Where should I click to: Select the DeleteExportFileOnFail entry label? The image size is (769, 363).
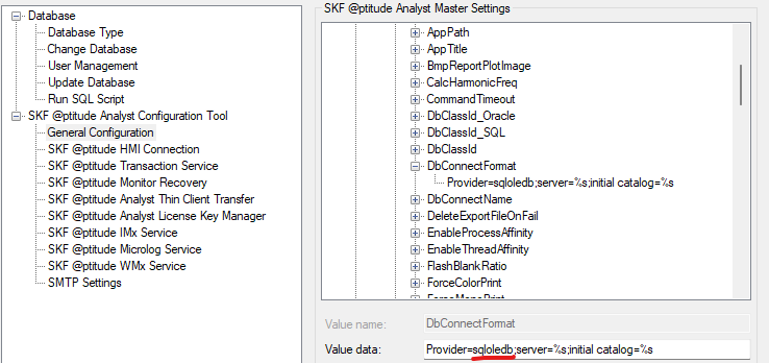[483, 216]
